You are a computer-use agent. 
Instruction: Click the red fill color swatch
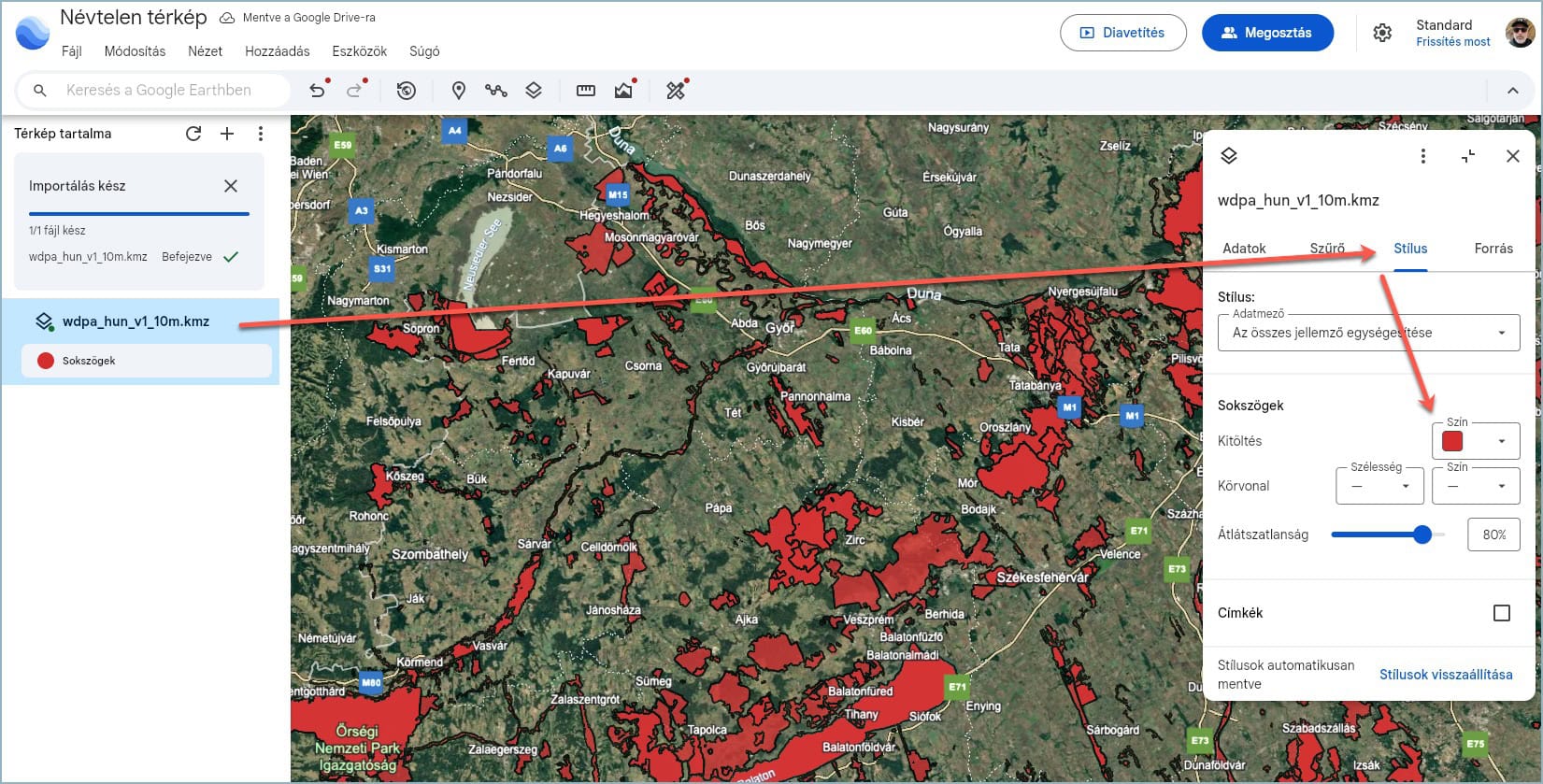tap(1452, 441)
